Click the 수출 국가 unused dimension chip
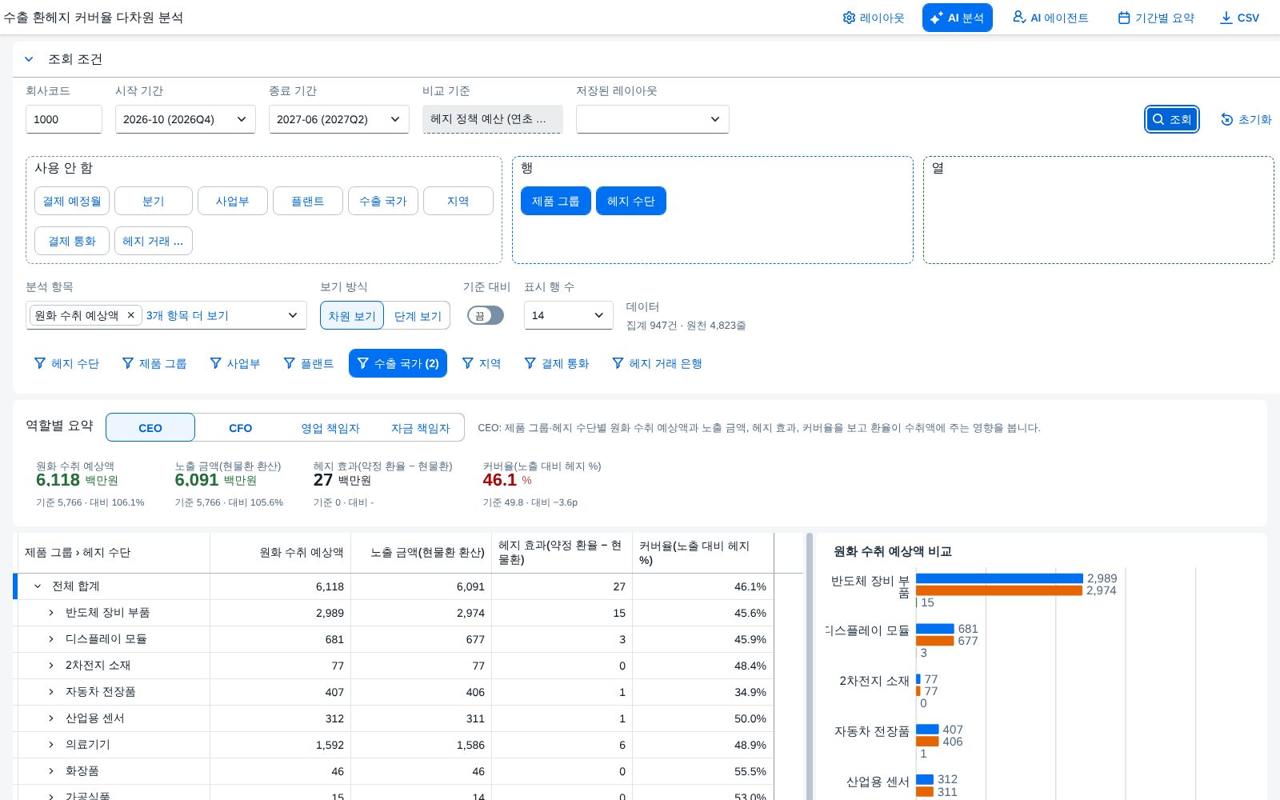This screenshot has width=1280, height=800. [x=383, y=201]
